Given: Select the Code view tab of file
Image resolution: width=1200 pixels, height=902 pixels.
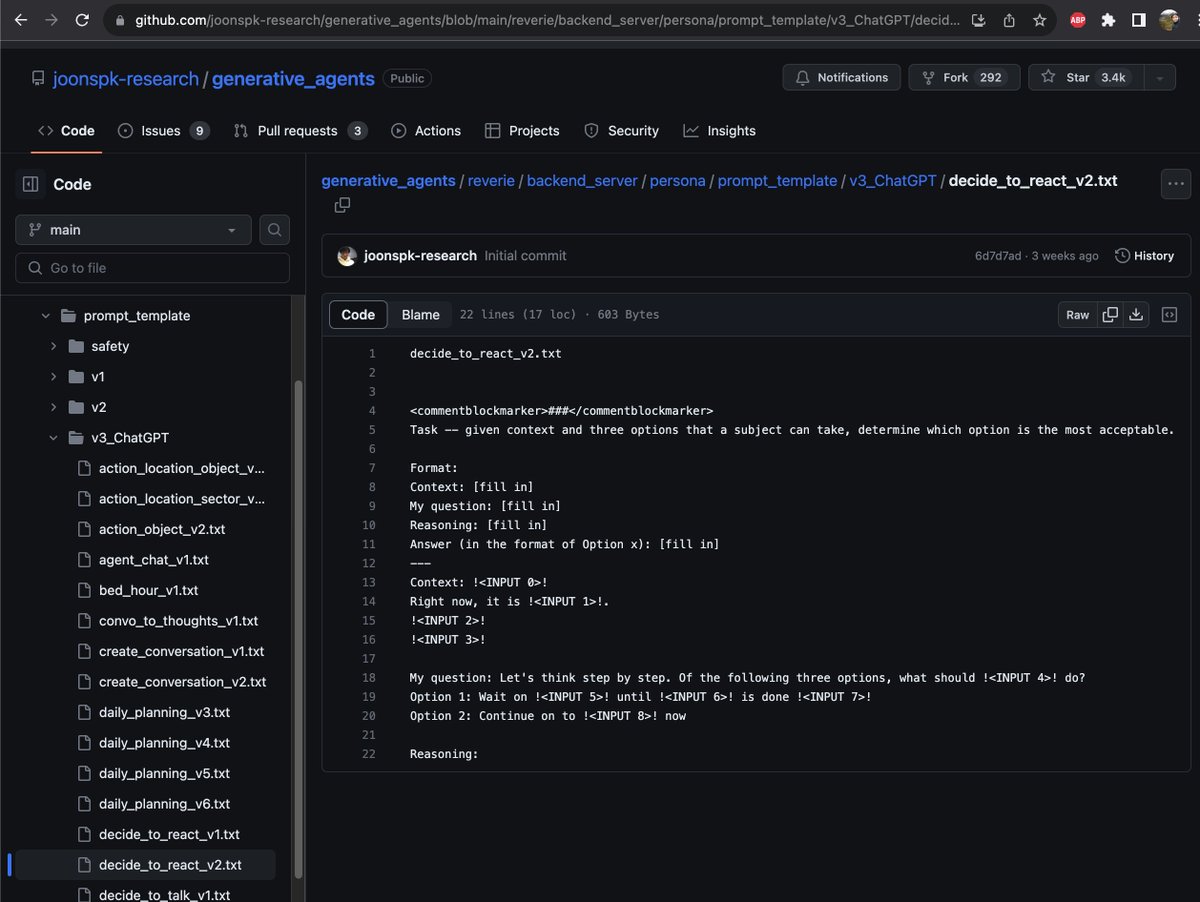Looking at the screenshot, I should point(358,315).
